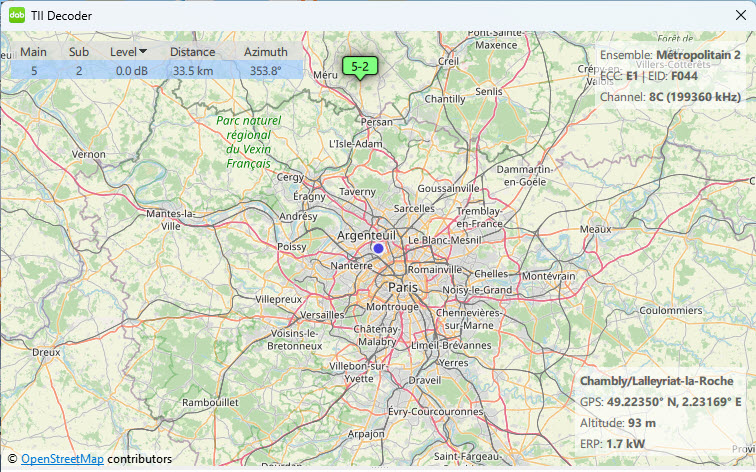Click the Vernon label on the map

point(89,154)
